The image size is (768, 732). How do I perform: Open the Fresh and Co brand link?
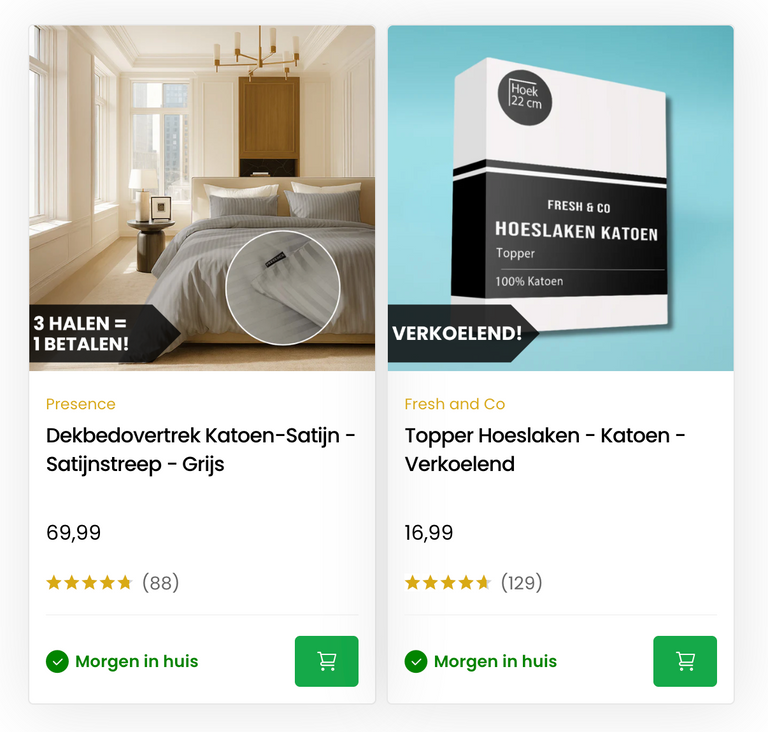click(455, 404)
